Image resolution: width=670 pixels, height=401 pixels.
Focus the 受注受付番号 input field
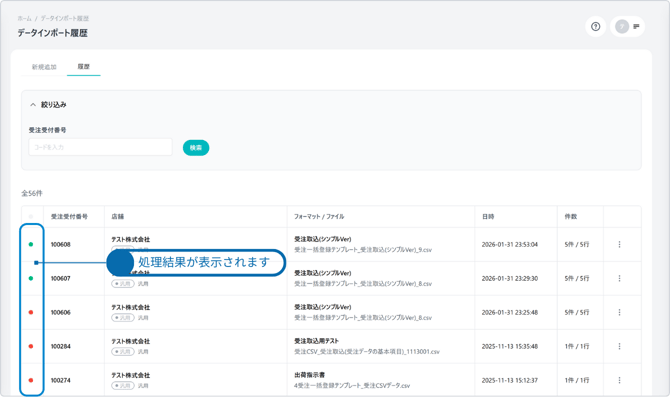pyautogui.click(x=100, y=148)
